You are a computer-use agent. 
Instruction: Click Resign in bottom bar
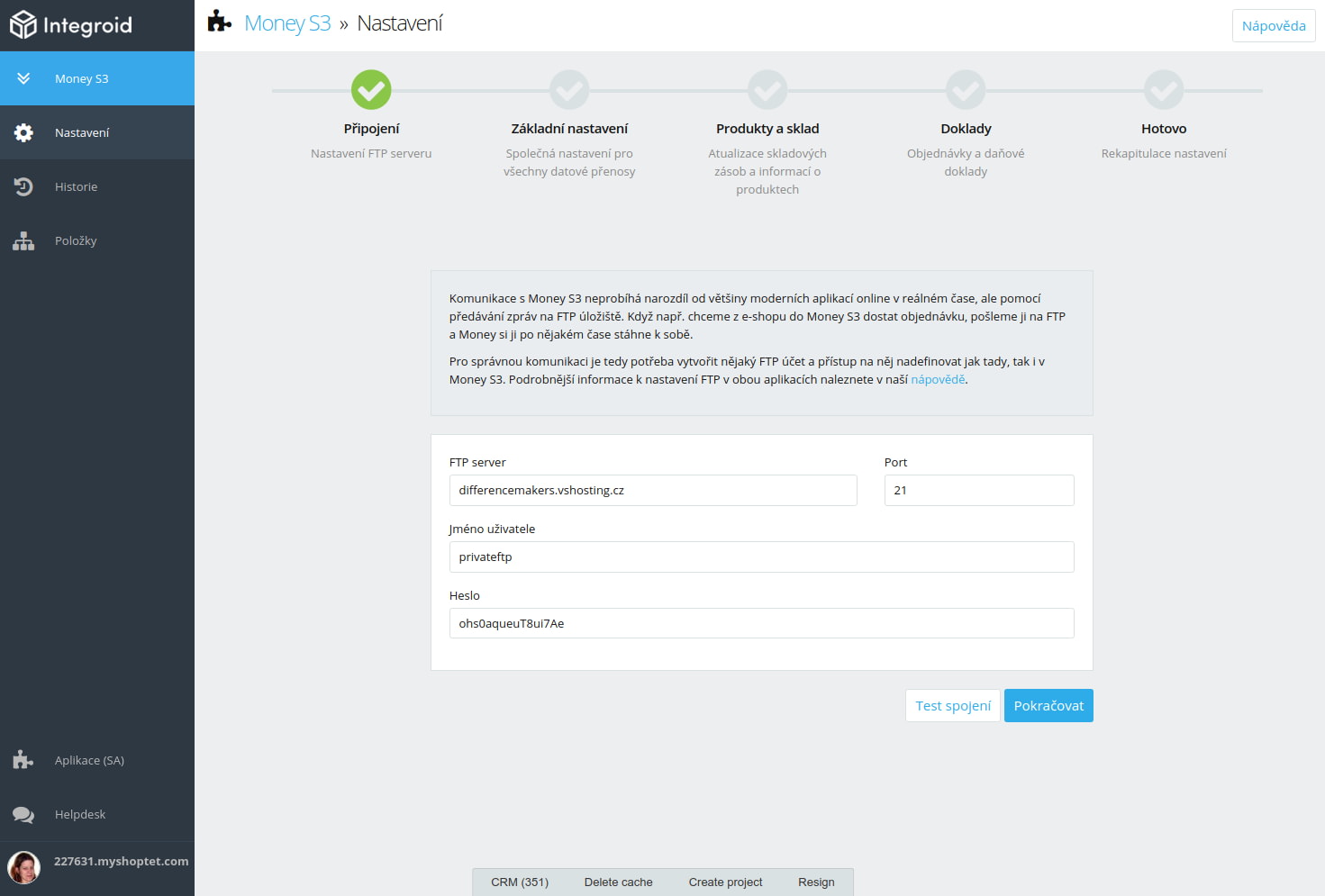[x=816, y=882]
